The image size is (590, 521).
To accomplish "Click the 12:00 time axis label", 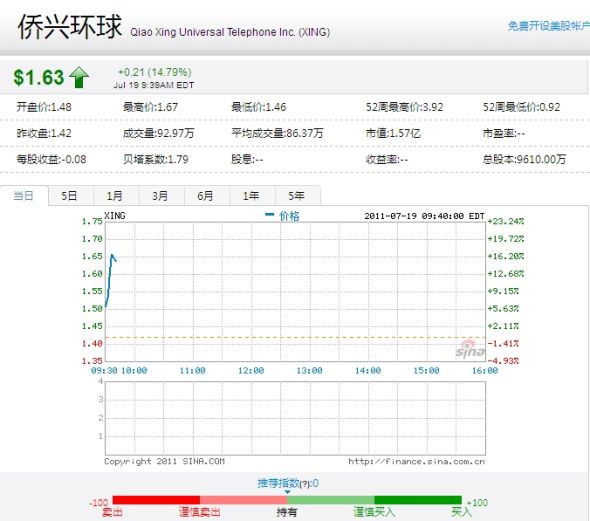I will coord(251,371).
